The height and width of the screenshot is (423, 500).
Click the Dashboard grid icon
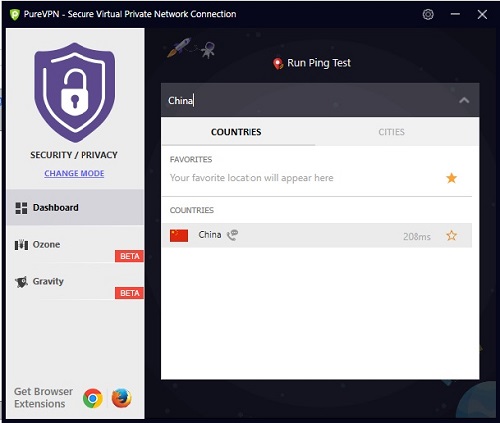pyautogui.click(x=21, y=208)
